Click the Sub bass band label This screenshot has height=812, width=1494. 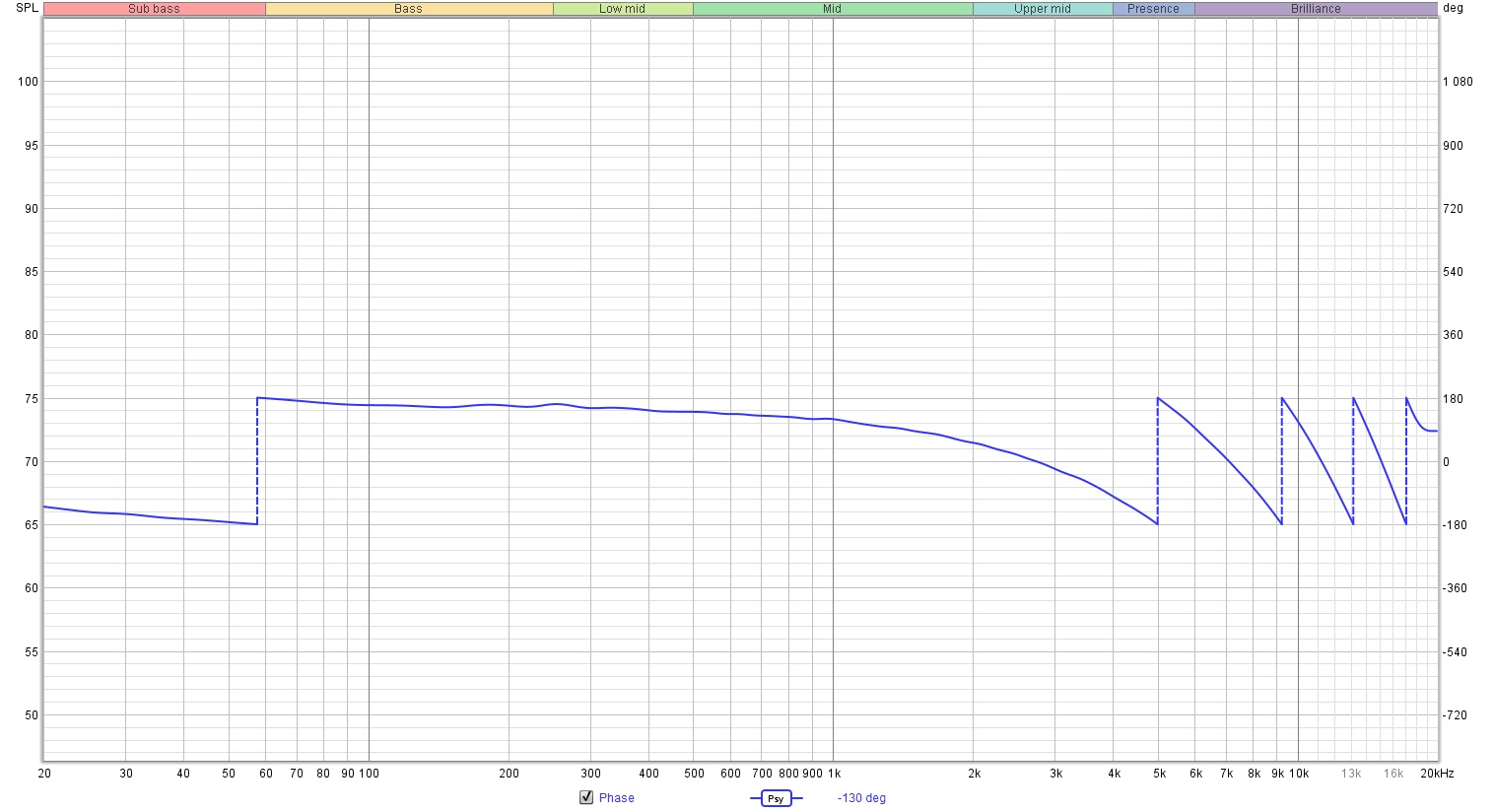[x=155, y=9]
